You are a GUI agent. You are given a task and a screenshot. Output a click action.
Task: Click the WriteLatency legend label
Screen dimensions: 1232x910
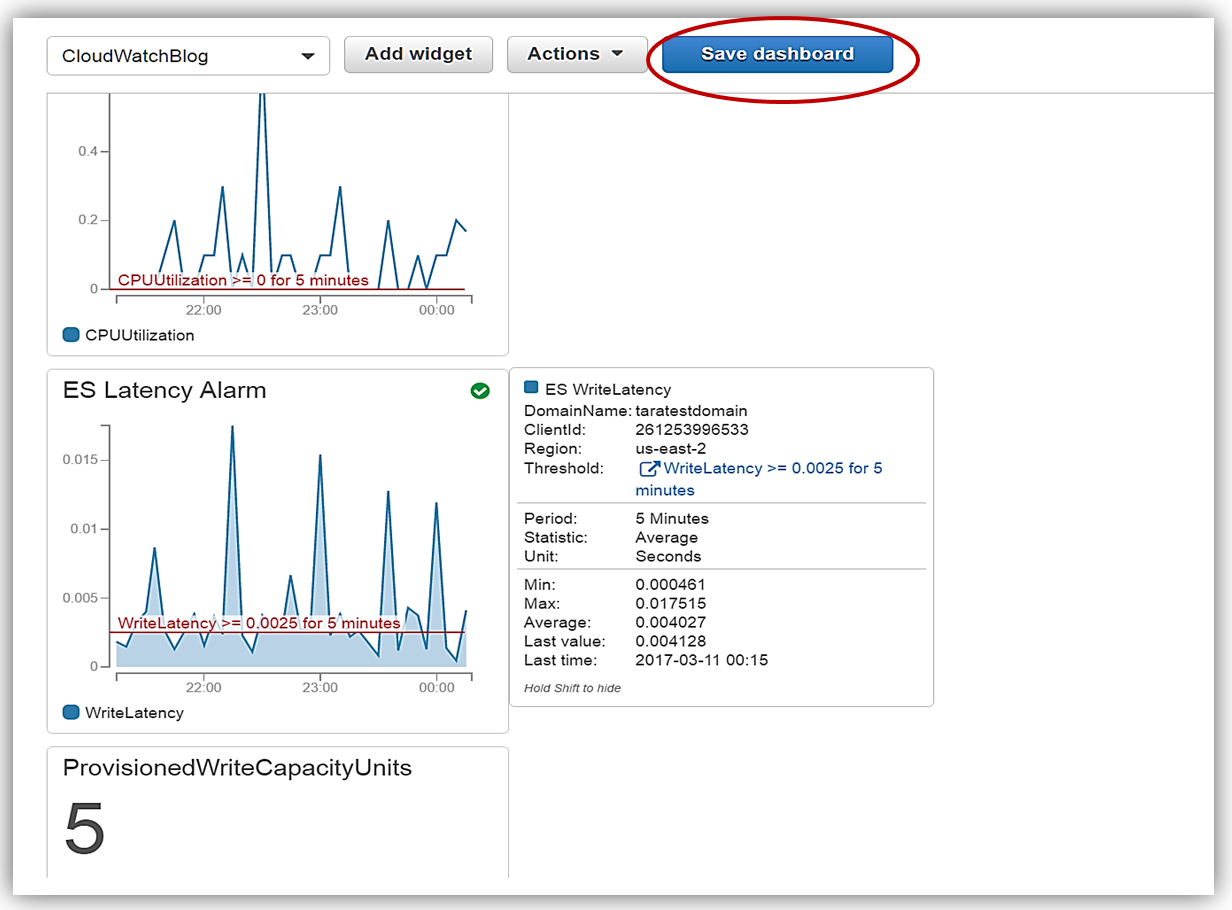(x=134, y=713)
